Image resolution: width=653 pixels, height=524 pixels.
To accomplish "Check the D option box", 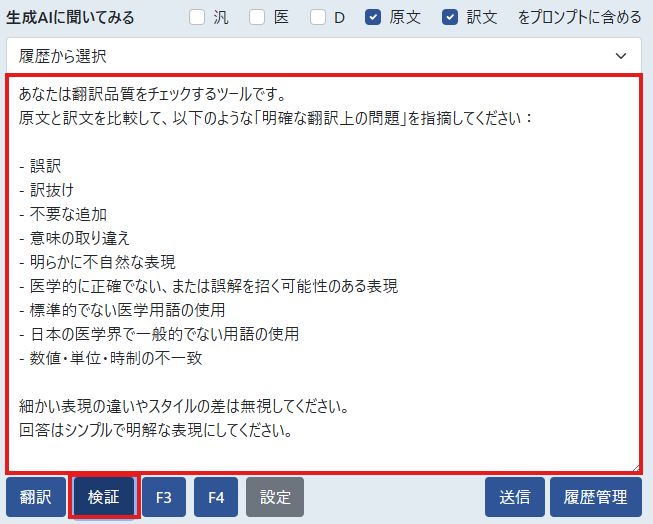I will [318, 17].
